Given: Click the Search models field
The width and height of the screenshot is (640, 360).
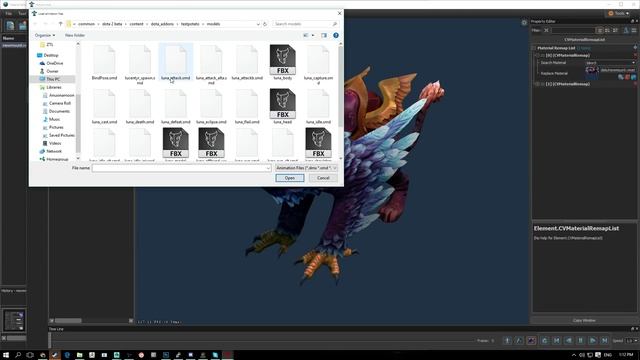Looking at the screenshot, I should (305, 24).
